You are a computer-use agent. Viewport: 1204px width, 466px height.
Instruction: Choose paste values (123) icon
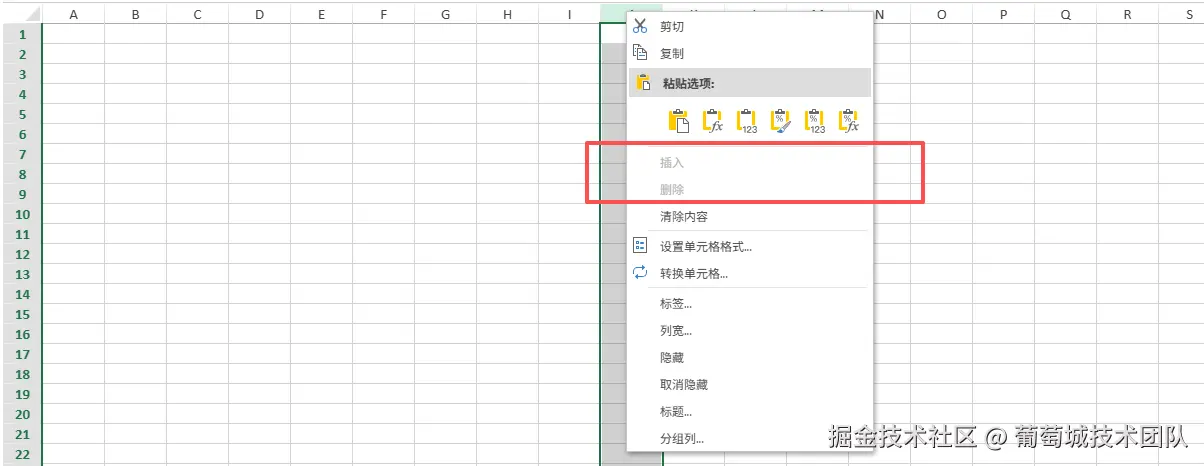coord(747,121)
